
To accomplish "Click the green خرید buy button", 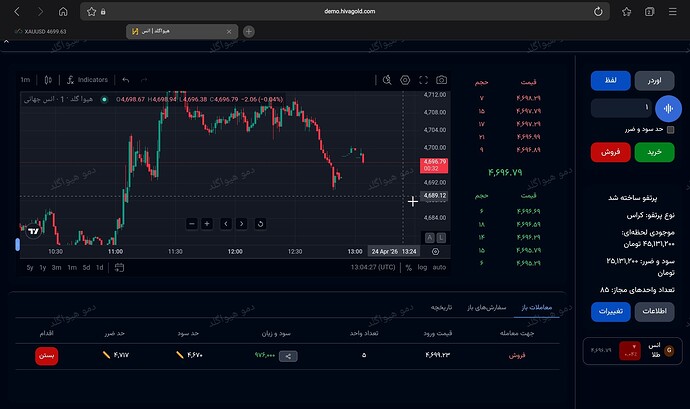I will (x=654, y=152).
